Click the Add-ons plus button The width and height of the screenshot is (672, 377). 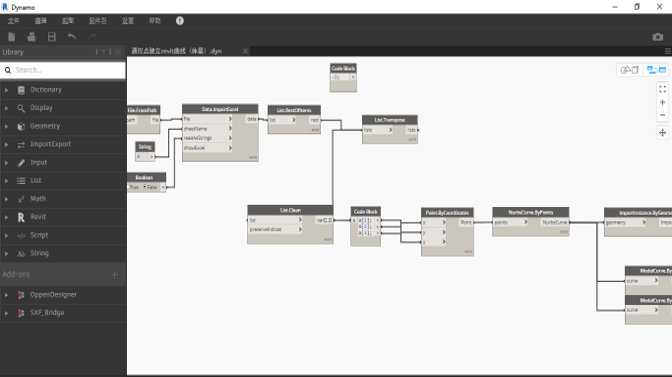[114, 275]
